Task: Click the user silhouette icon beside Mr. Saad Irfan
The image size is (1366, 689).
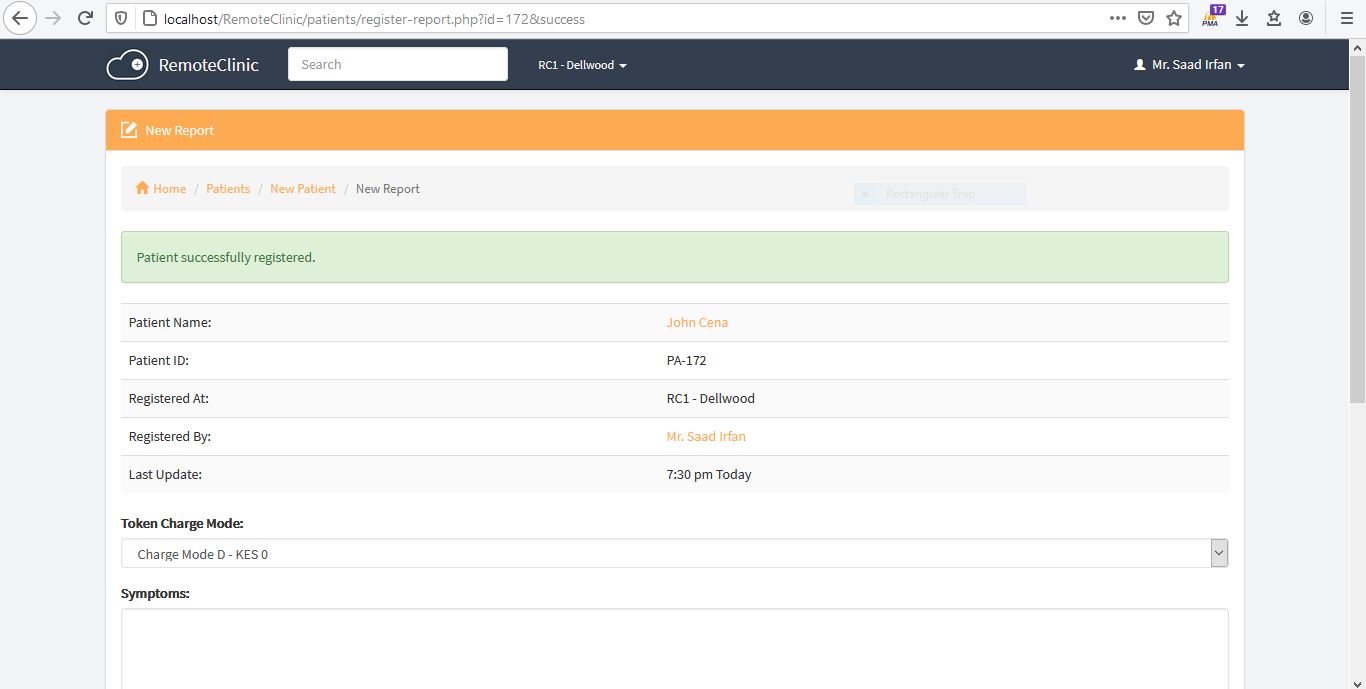Action: [x=1139, y=65]
